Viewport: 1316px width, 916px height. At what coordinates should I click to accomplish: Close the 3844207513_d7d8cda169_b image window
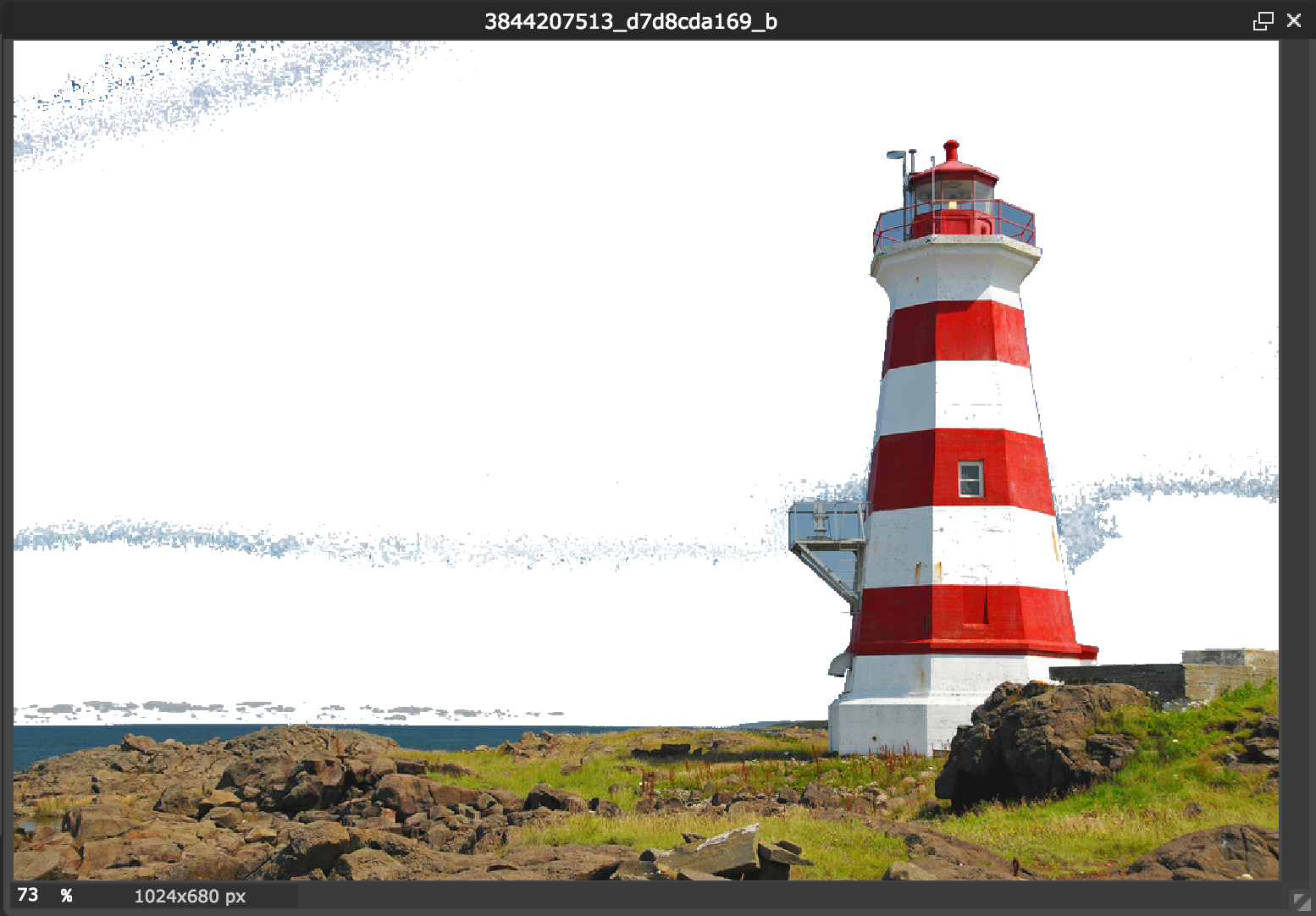1294,21
